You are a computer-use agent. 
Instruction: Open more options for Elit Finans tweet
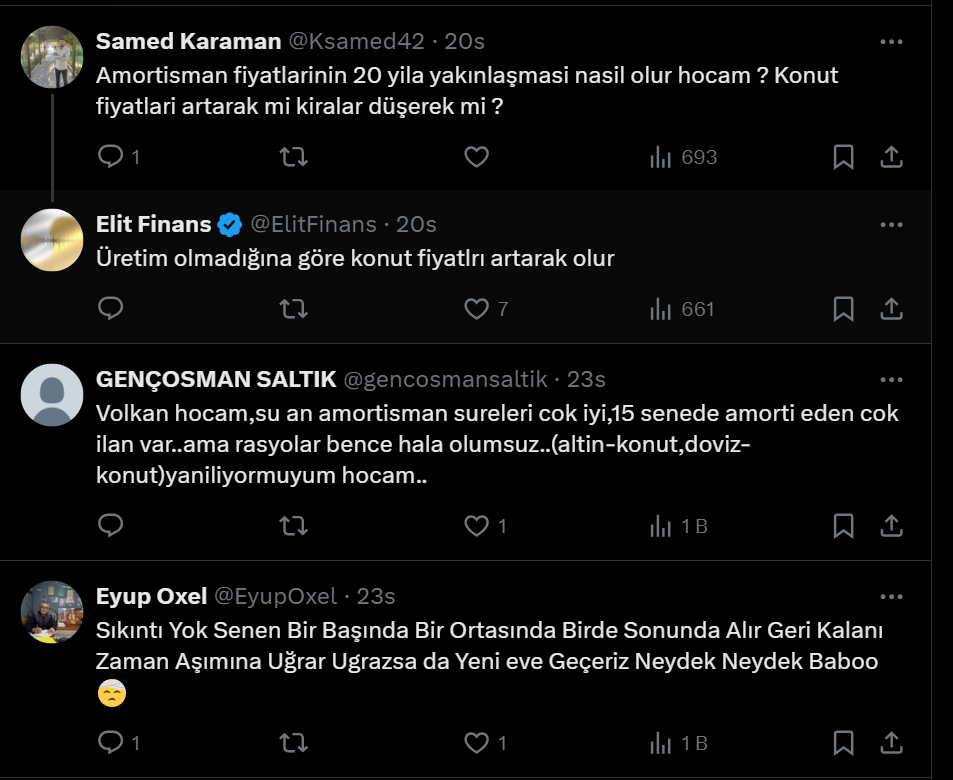point(891,224)
